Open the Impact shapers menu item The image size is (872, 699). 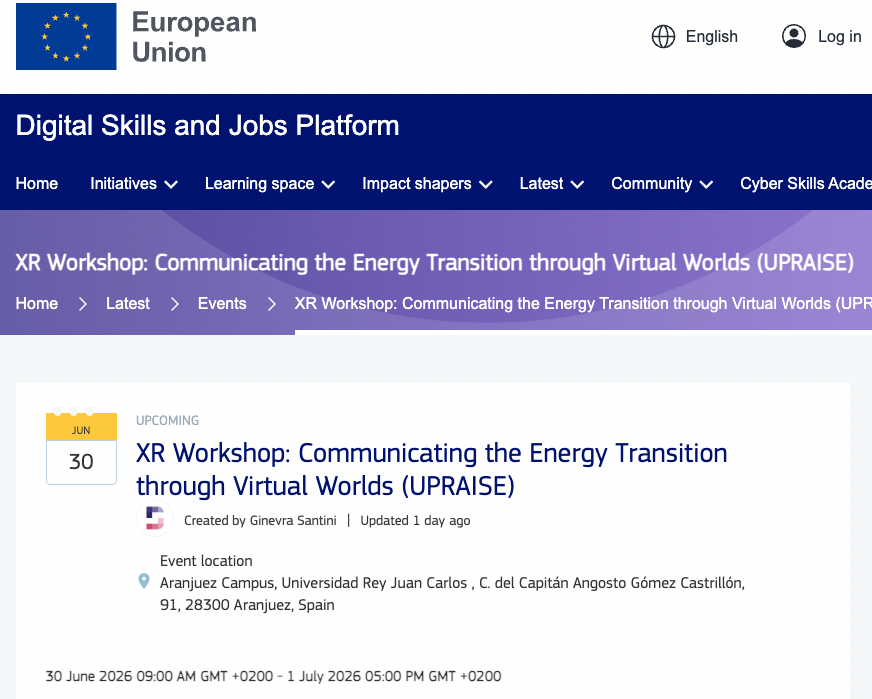click(x=417, y=184)
